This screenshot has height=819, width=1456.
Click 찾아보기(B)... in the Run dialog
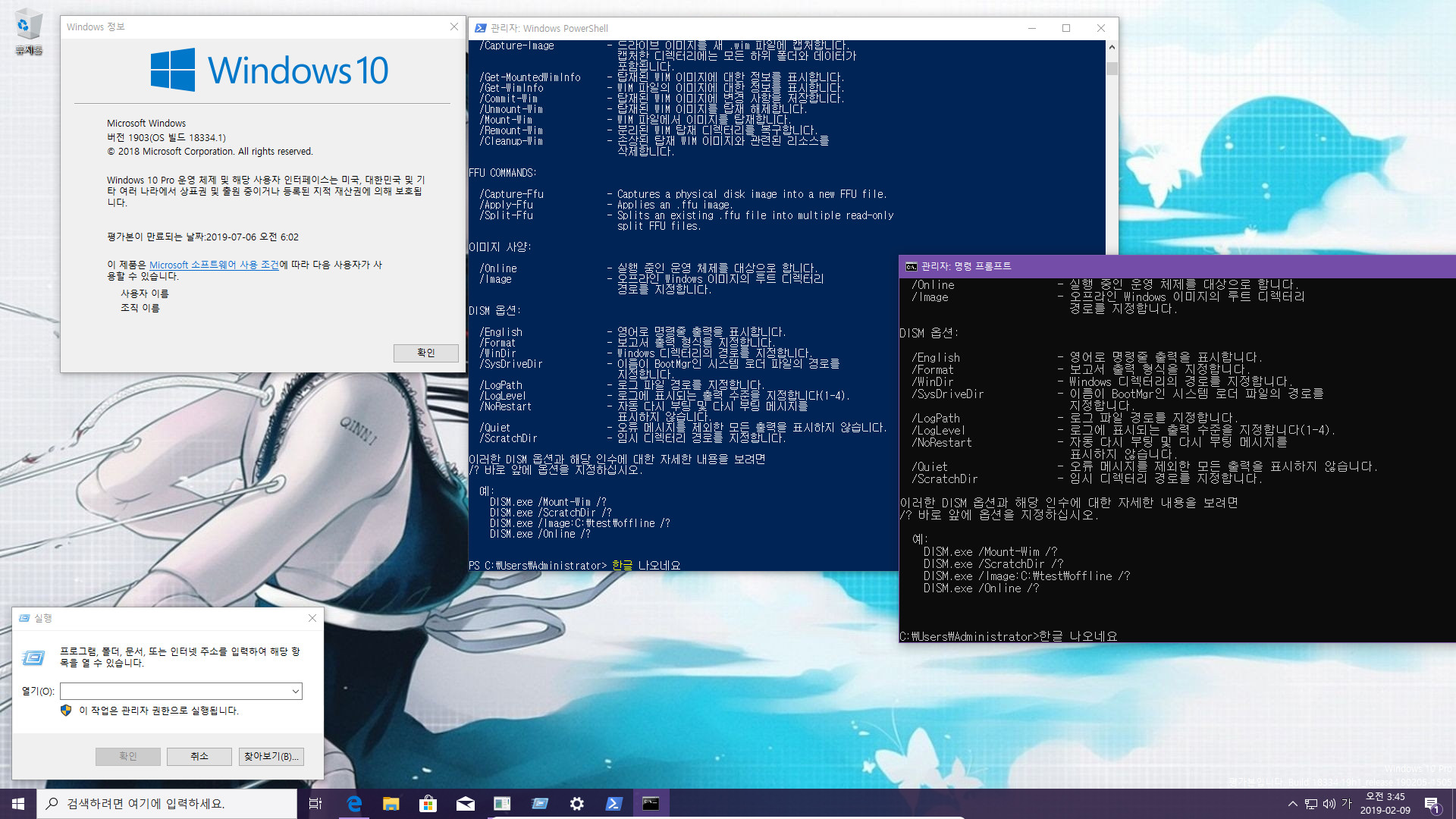[271, 756]
